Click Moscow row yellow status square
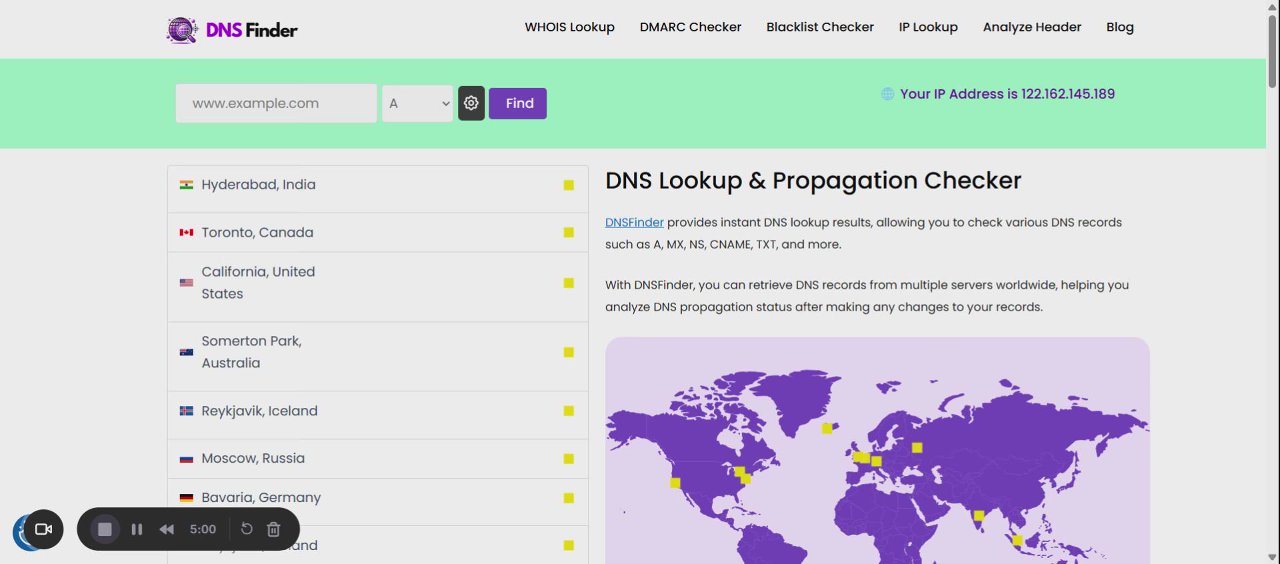 tap(569, 459)
